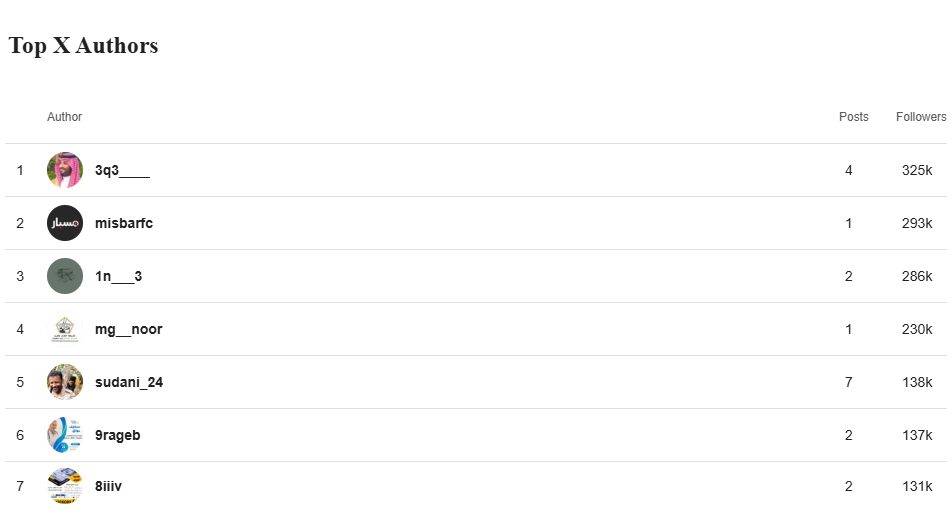Screen dimensions: 952x525
Task: Open the 9rageb username link
Action: point(118,436)
